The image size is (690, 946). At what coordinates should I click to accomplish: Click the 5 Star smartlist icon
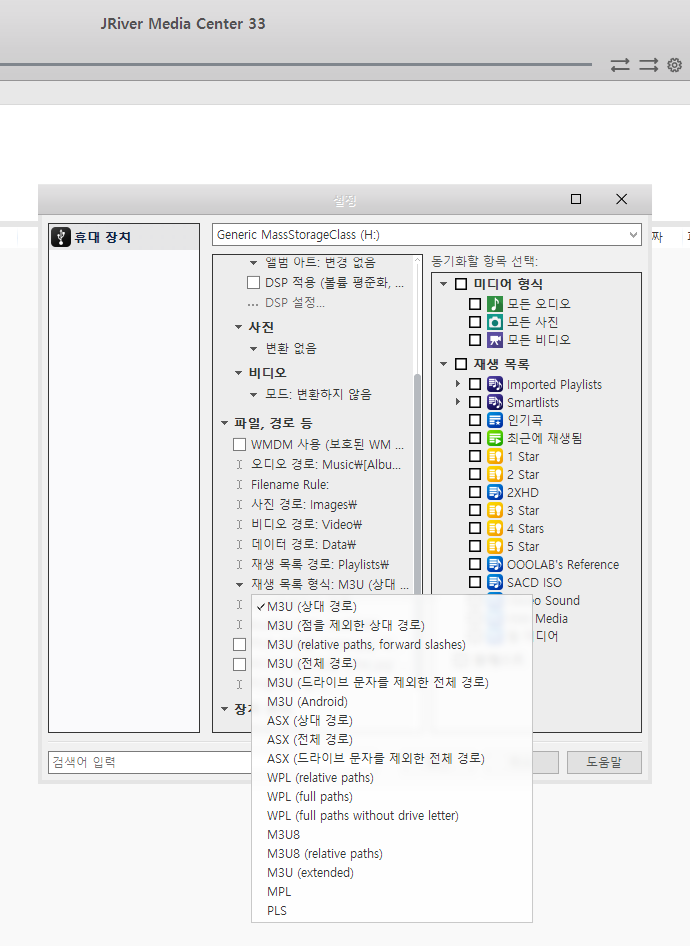pos(495,546)
